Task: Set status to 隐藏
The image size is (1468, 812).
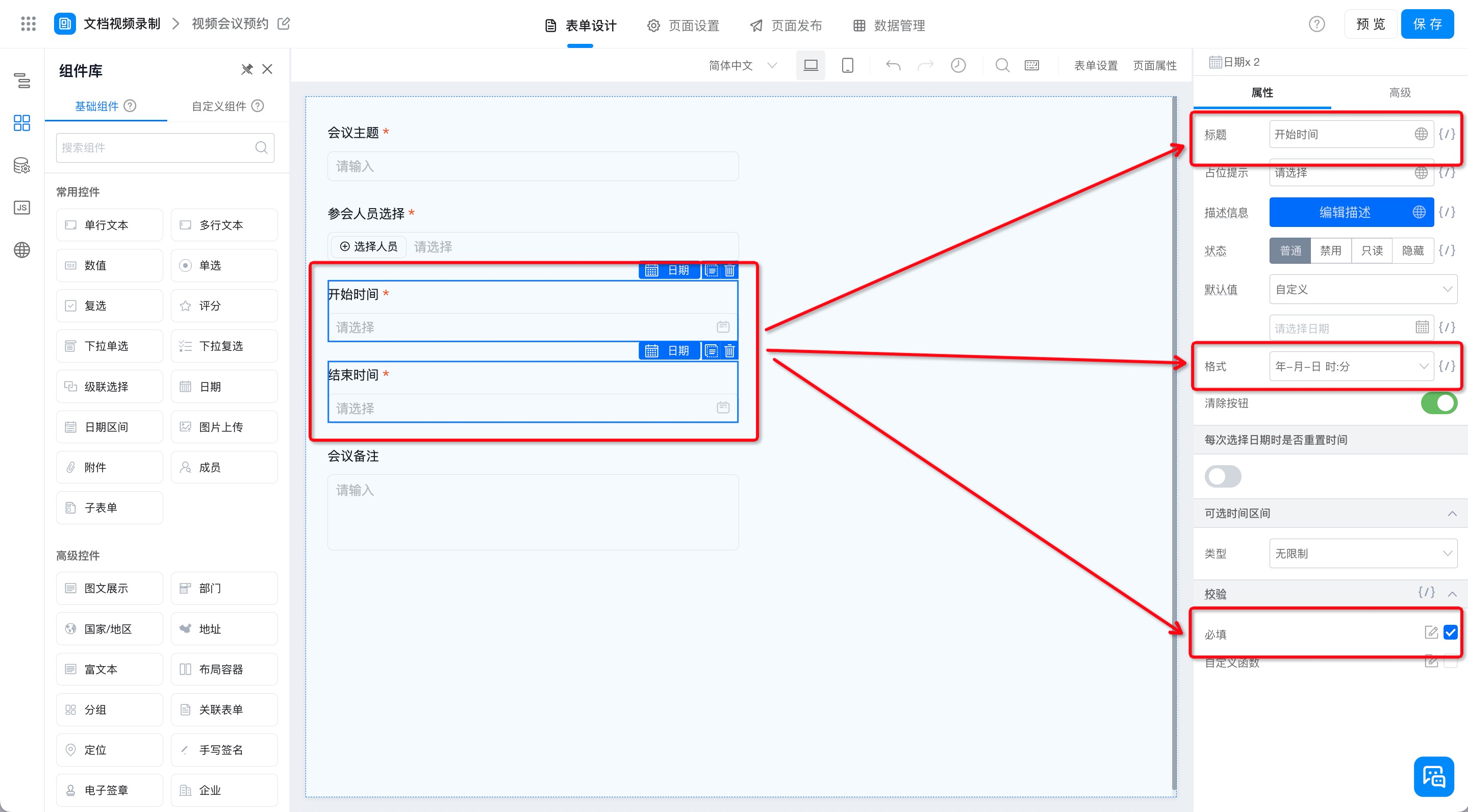Action: pos(1413,251)
